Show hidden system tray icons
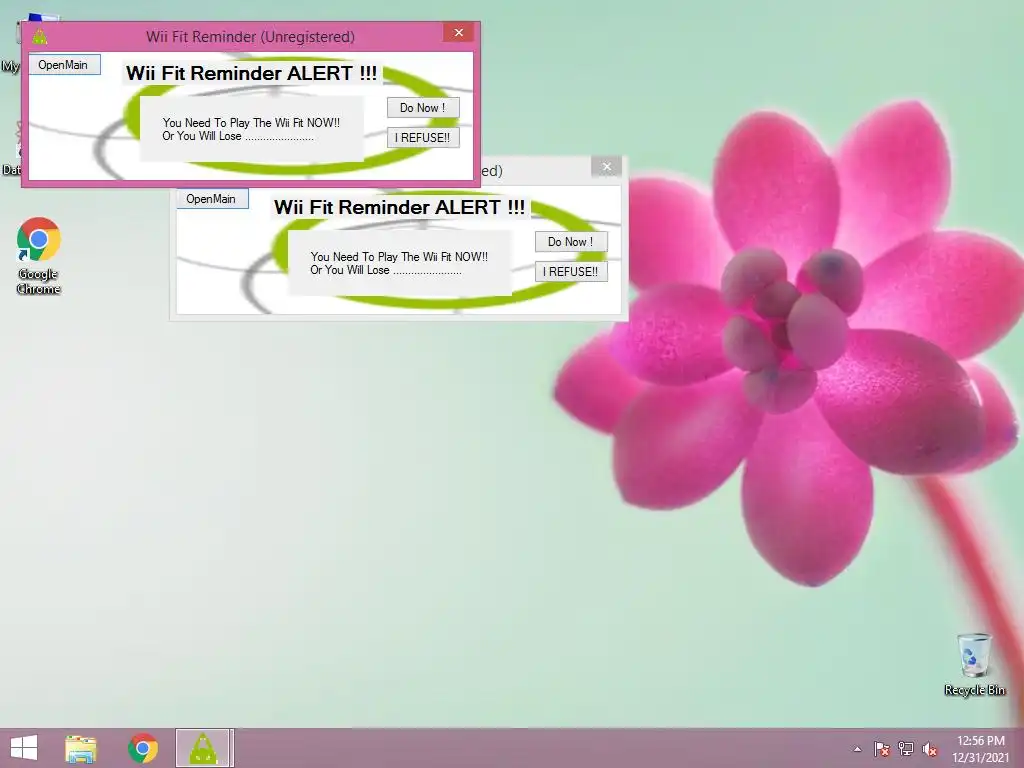The image size is (1024, 768). point(857,749)
